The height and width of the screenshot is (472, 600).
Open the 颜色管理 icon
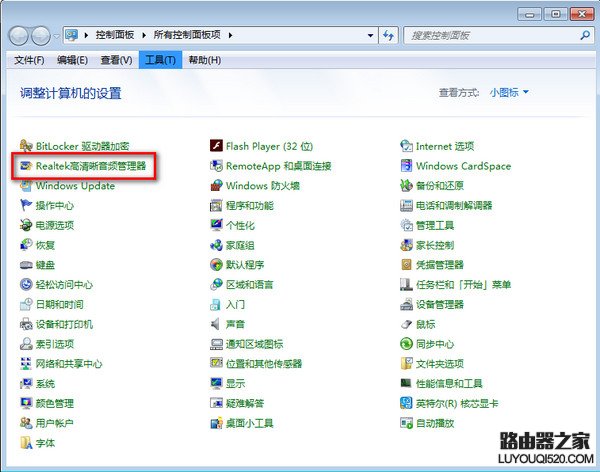click(x=26, y=403)
